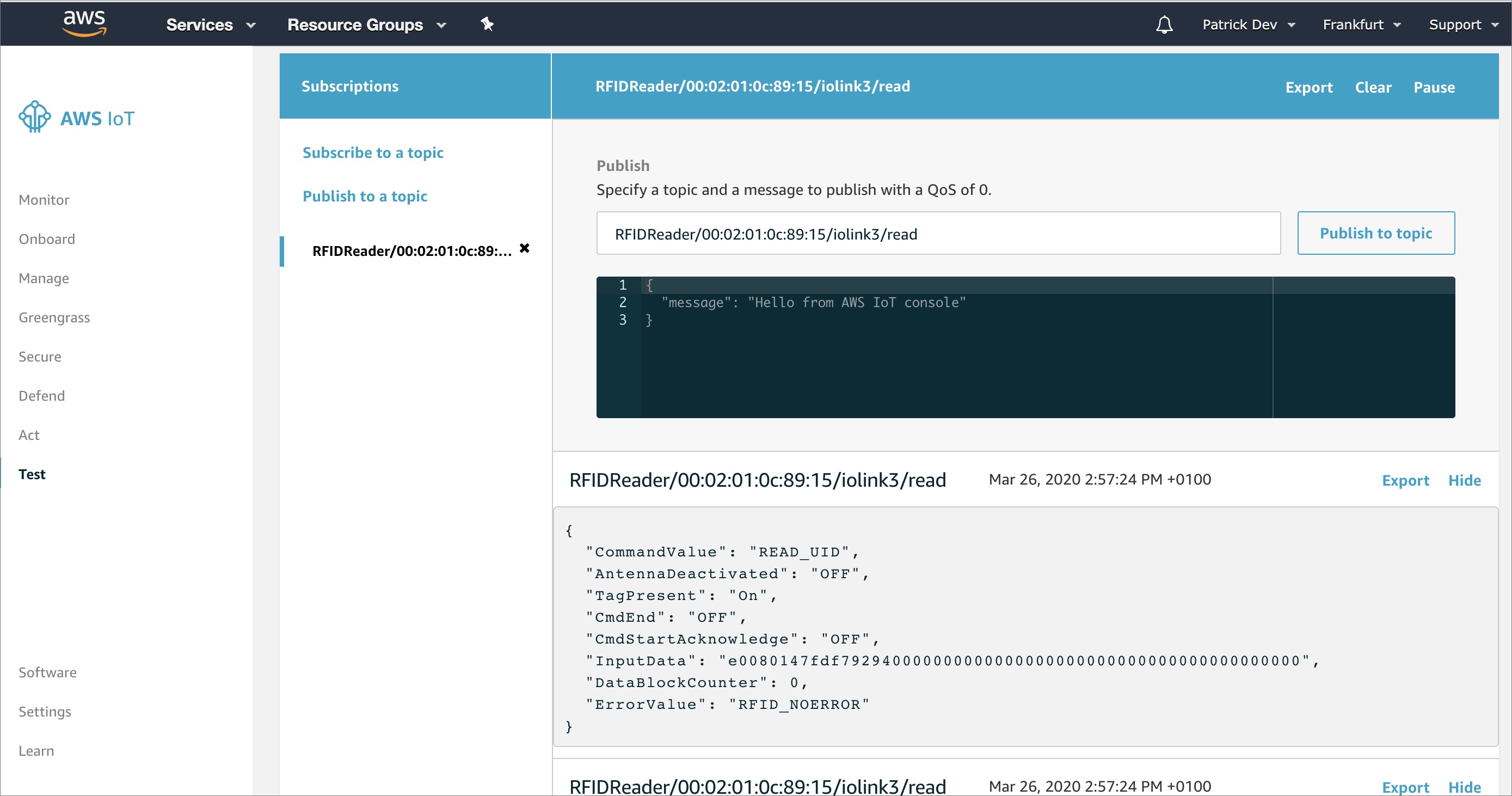This screenshot has width=1512, height=796.
Task: Open Settings in the sidebar
Action: coord(45,712)
